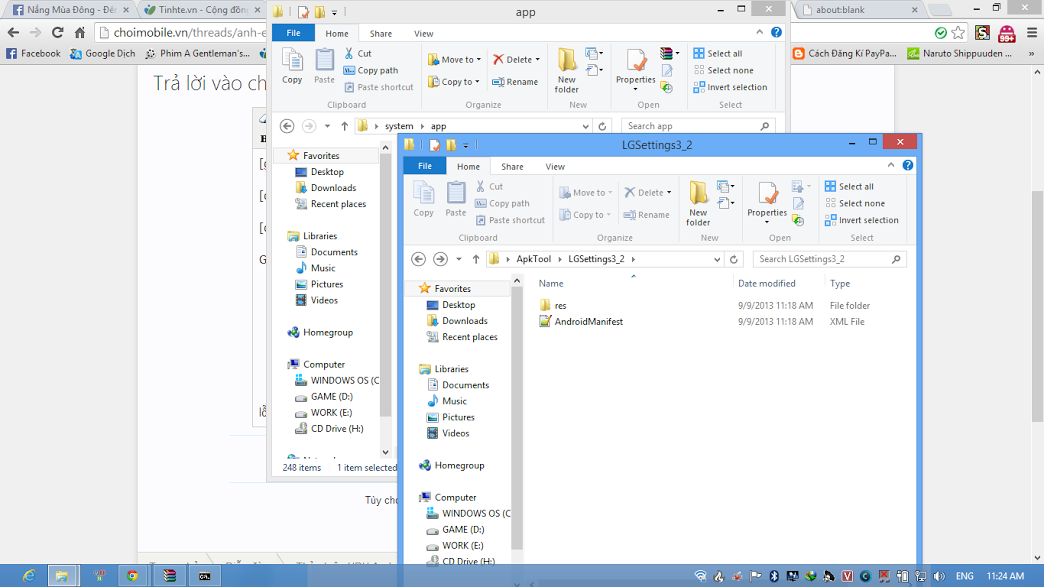
Task: Collapse the ribbon in LGSettings3_2 window
Action: pyautogui.click(x=891, y=165)
